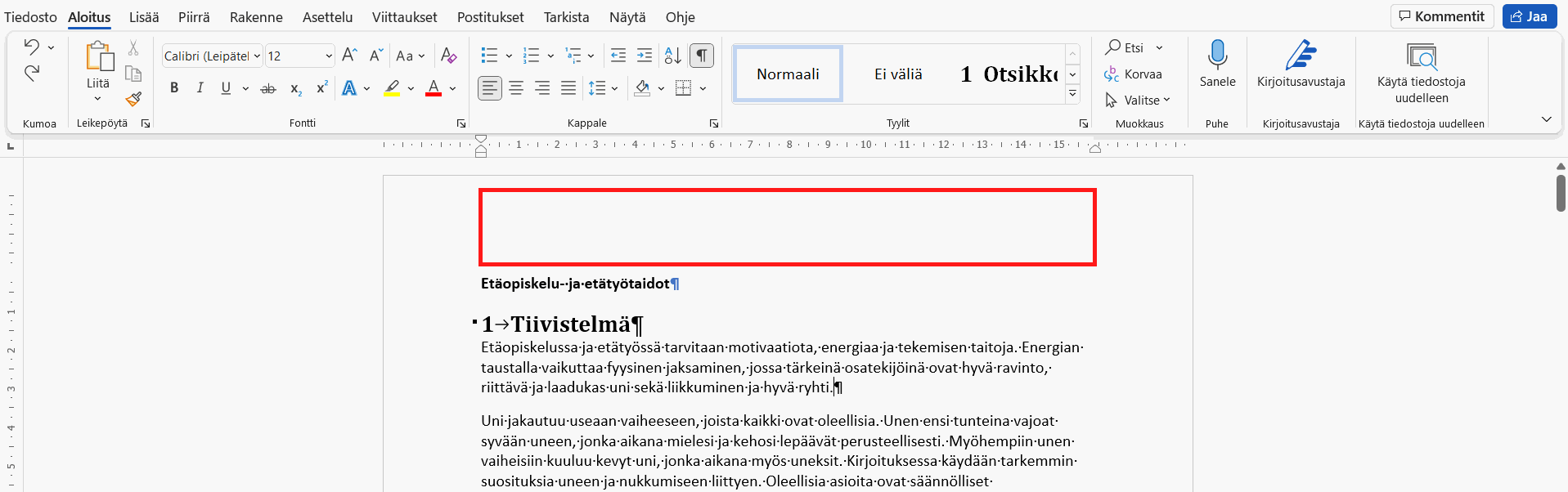Apply the Normaali style
This screenshot has height=492, width=1568.
coord(788,74)
